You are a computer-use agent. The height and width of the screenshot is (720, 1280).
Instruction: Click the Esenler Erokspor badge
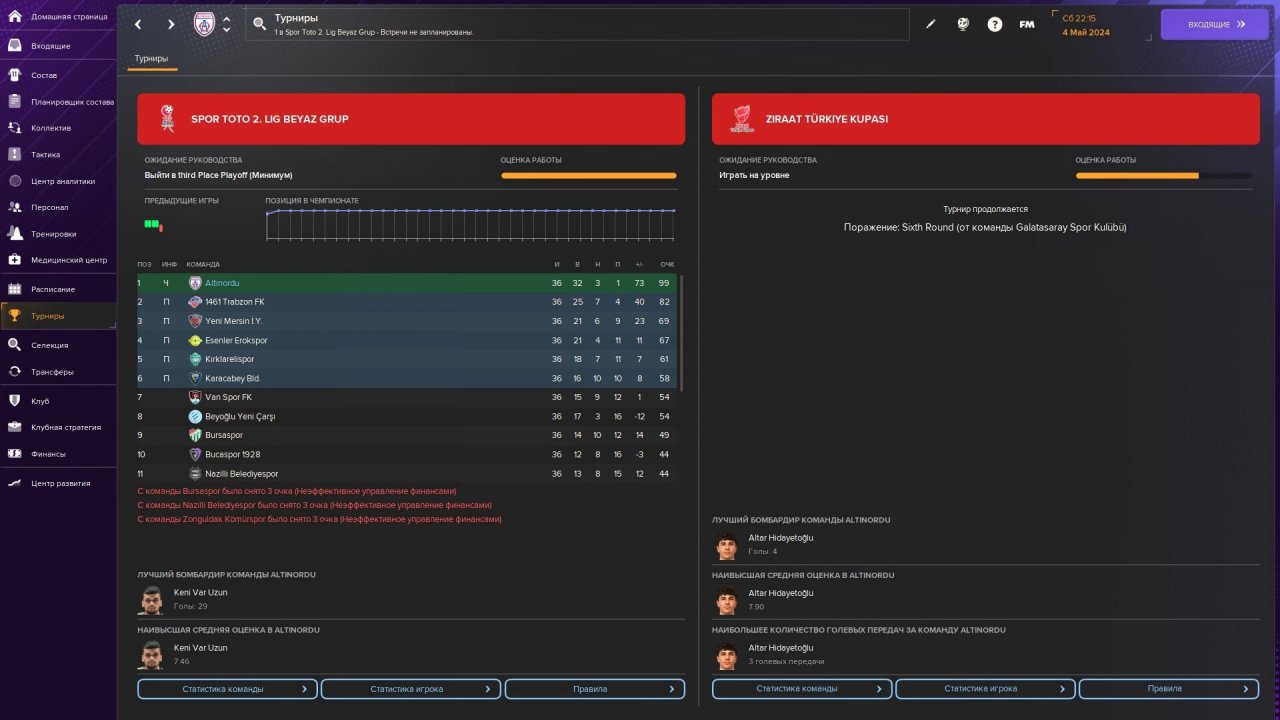pos(195,340)
